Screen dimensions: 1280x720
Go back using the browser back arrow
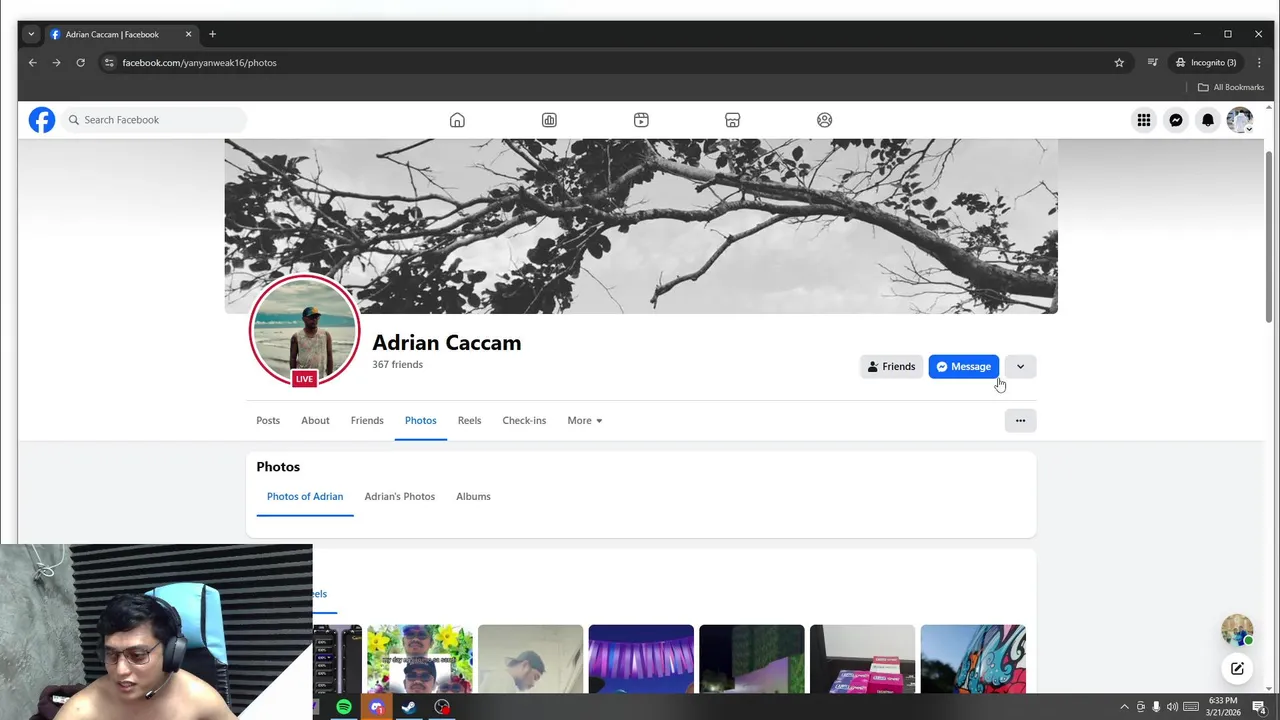pos(32,62)
